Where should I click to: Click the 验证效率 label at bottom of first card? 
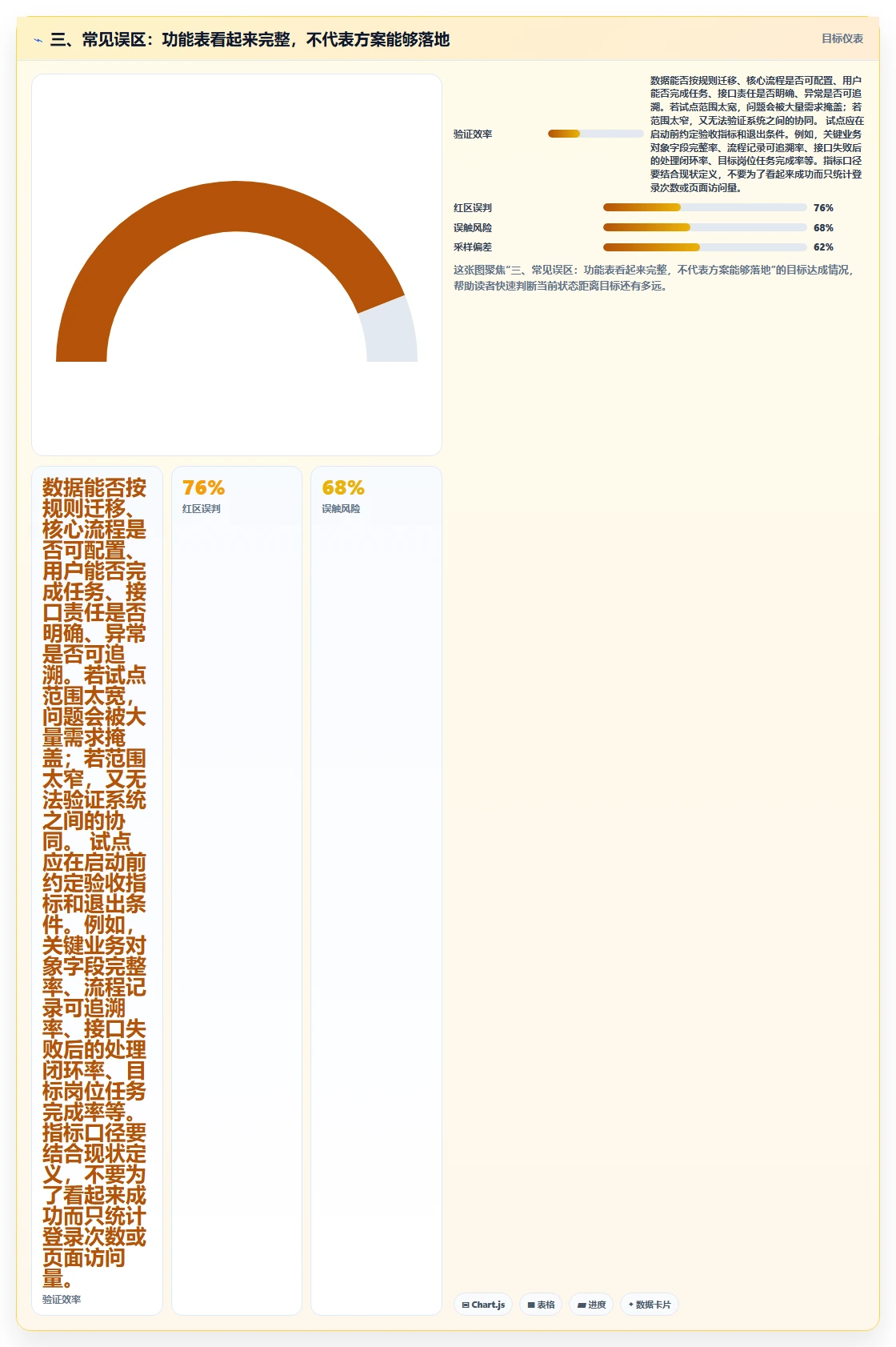(62, 1299)
